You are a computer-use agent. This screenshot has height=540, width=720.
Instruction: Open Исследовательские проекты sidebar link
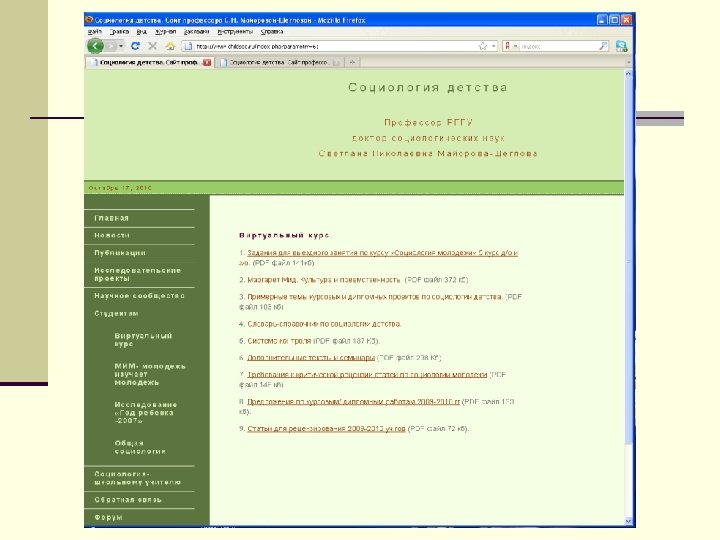click(137, 274)
